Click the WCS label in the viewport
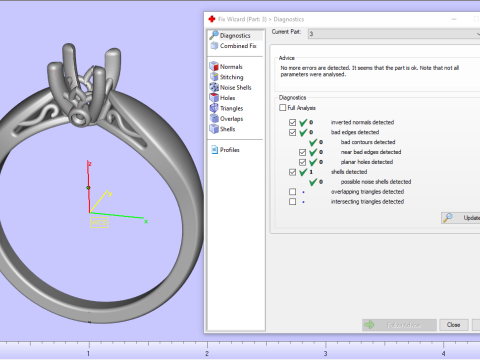This screenshot has height=360, width=480. point(99,222)
